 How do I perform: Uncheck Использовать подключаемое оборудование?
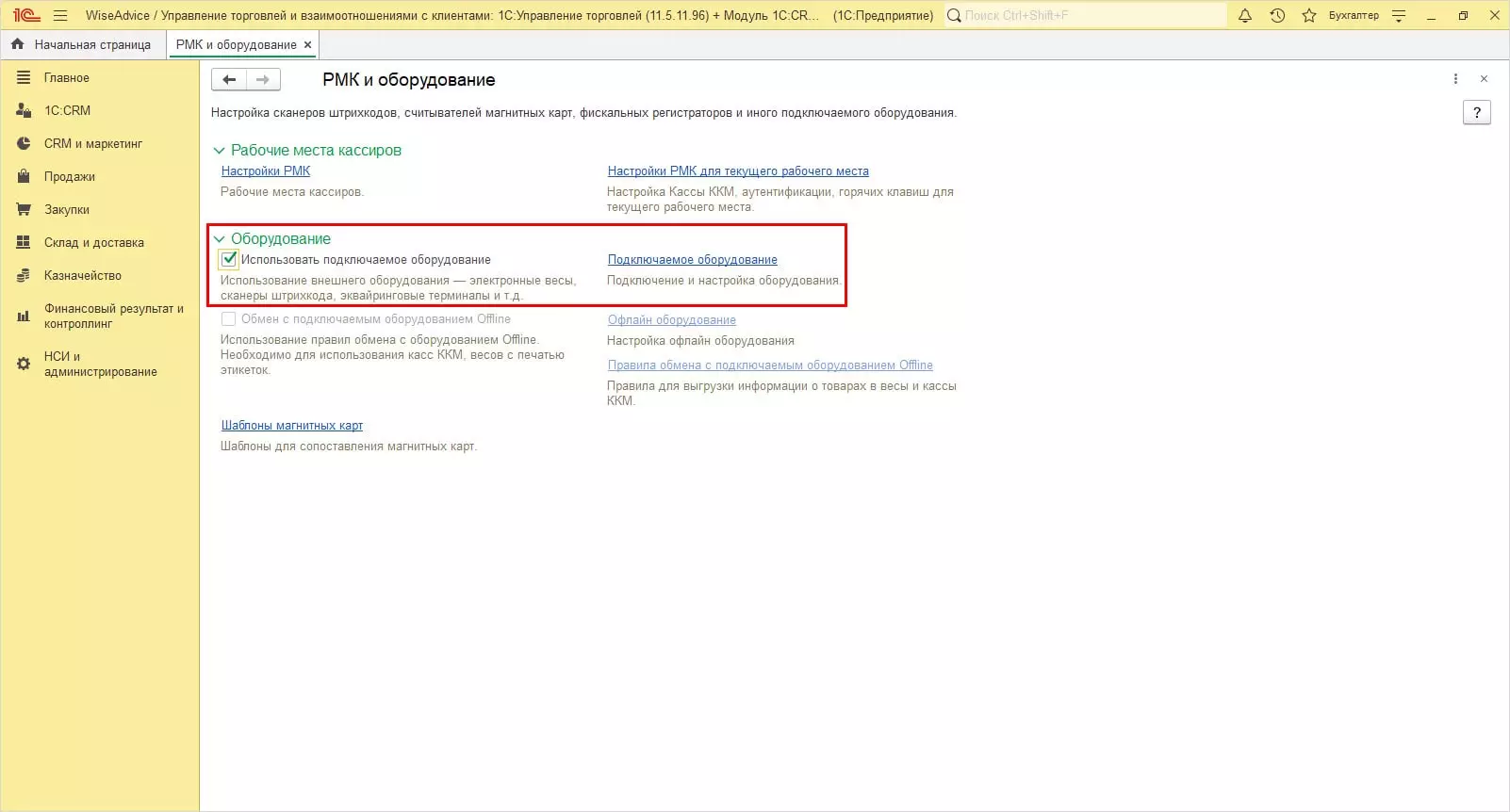229,259
